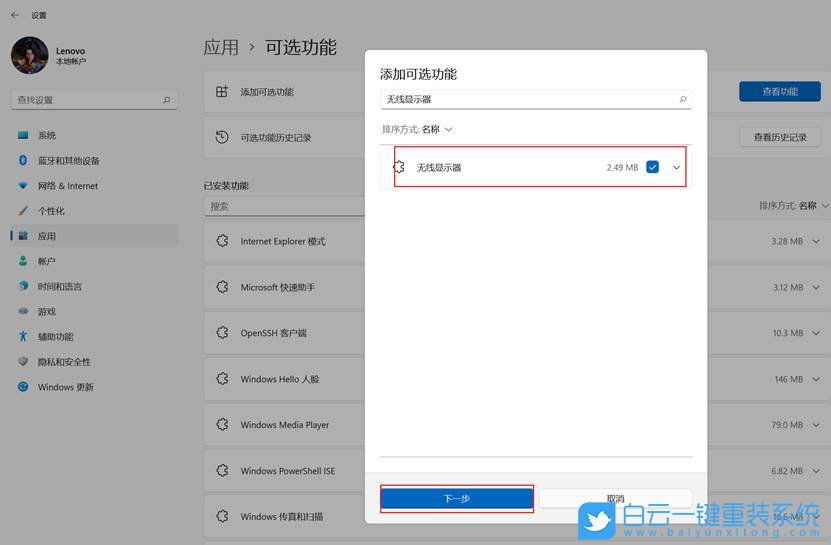Uncheck the 无线显示器 checkbox
Screen dimensions: 831x545
click(652, 167)
